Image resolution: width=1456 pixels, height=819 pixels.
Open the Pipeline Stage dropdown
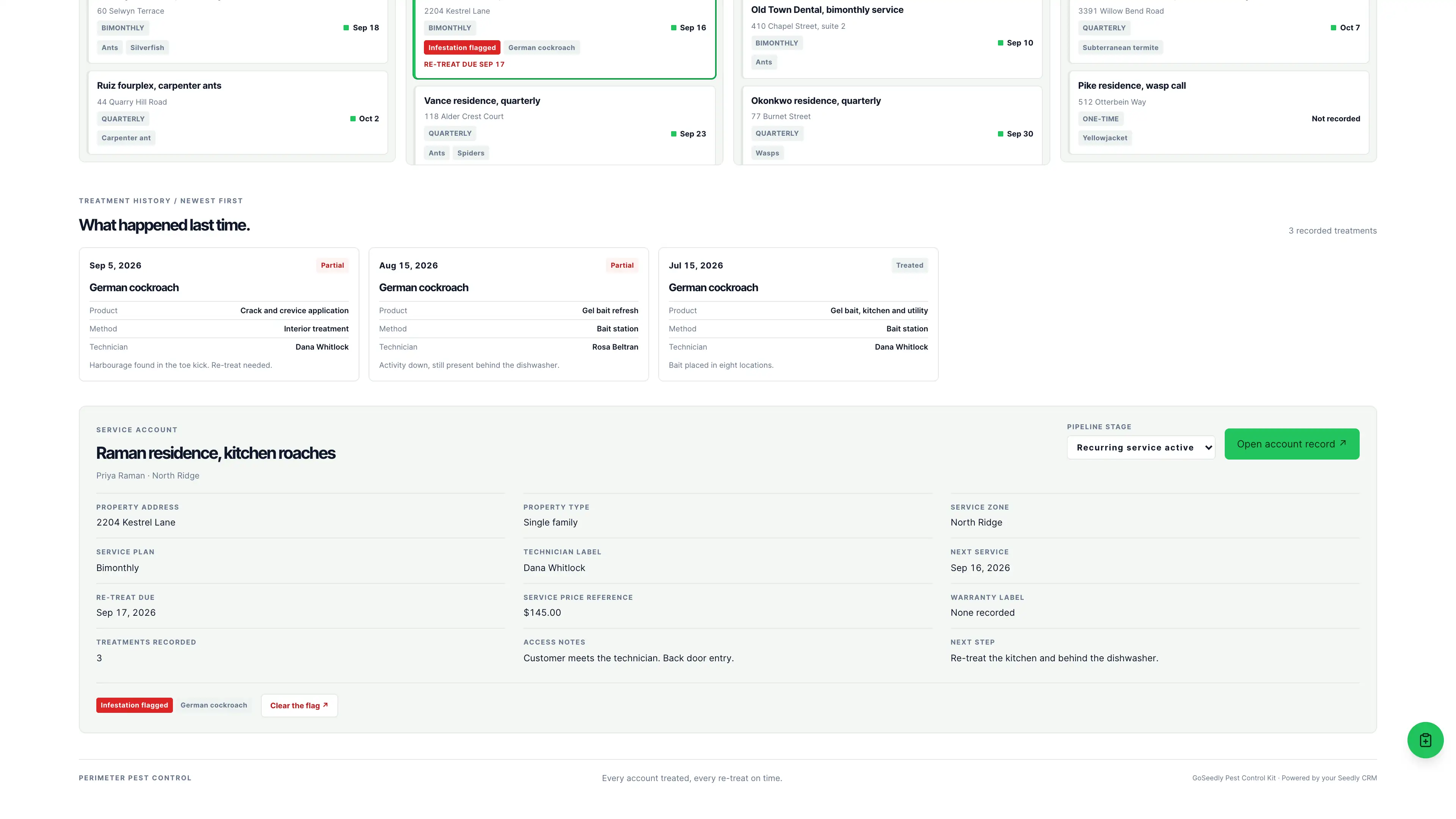click(x=1141, y=447)
